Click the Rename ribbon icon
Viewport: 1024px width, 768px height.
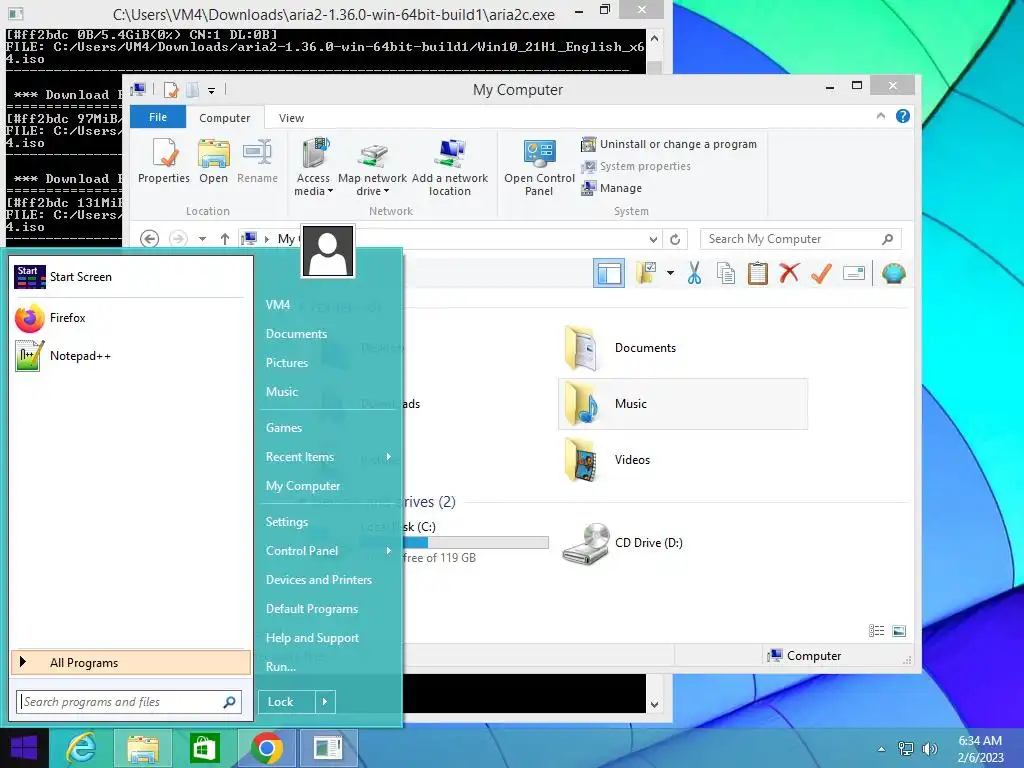[x=257, y=161]
